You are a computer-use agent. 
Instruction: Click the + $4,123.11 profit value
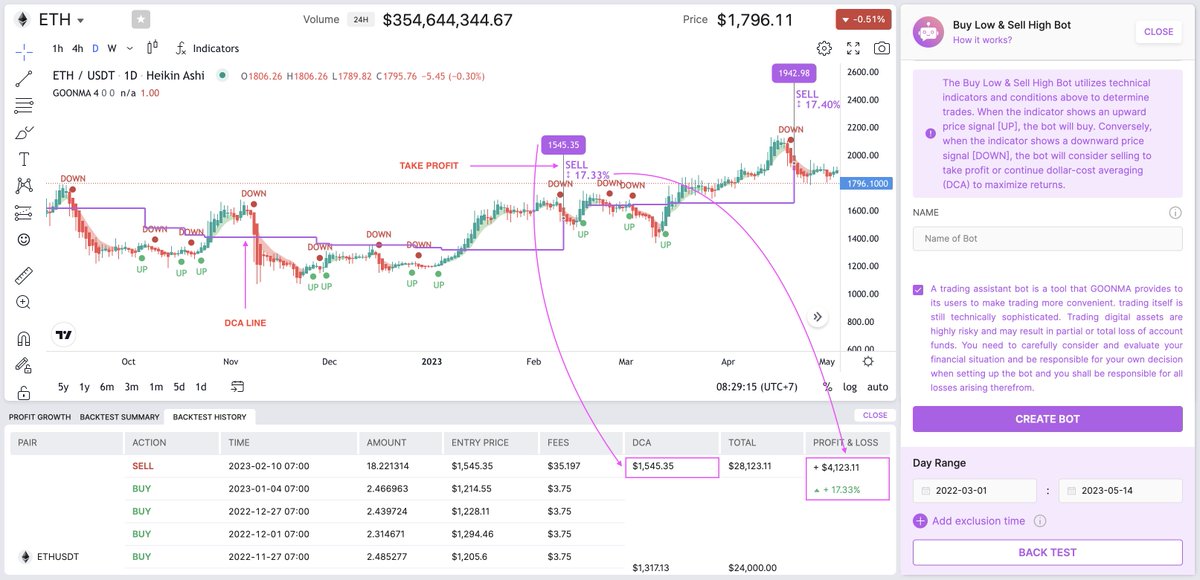pyautogui.click(x=836, y=466)
